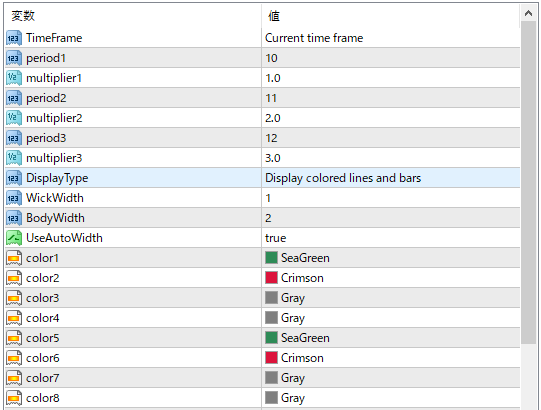Click the color icon beside color6

click(x=14, y=358)
